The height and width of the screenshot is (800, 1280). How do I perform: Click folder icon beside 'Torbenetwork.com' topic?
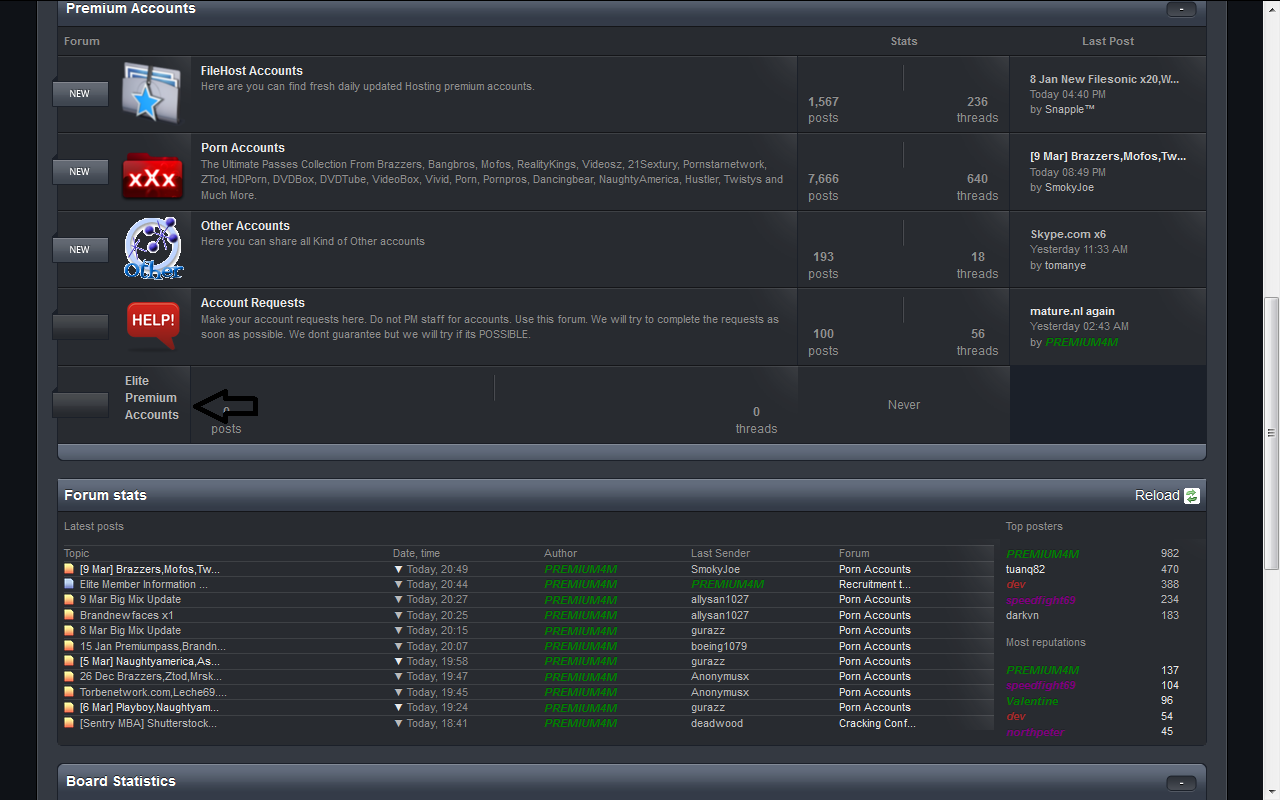click(69, 692)
